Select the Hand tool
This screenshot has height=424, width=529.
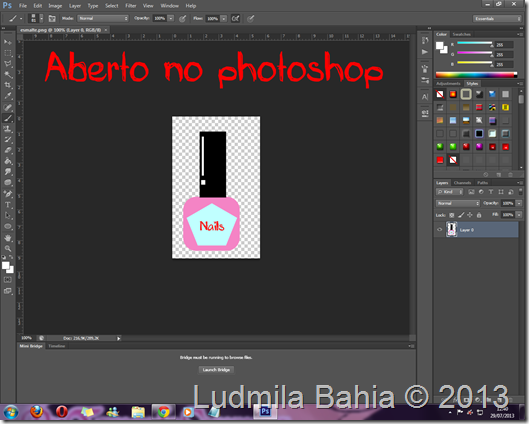pyautogui.click(x=7, y=238)
